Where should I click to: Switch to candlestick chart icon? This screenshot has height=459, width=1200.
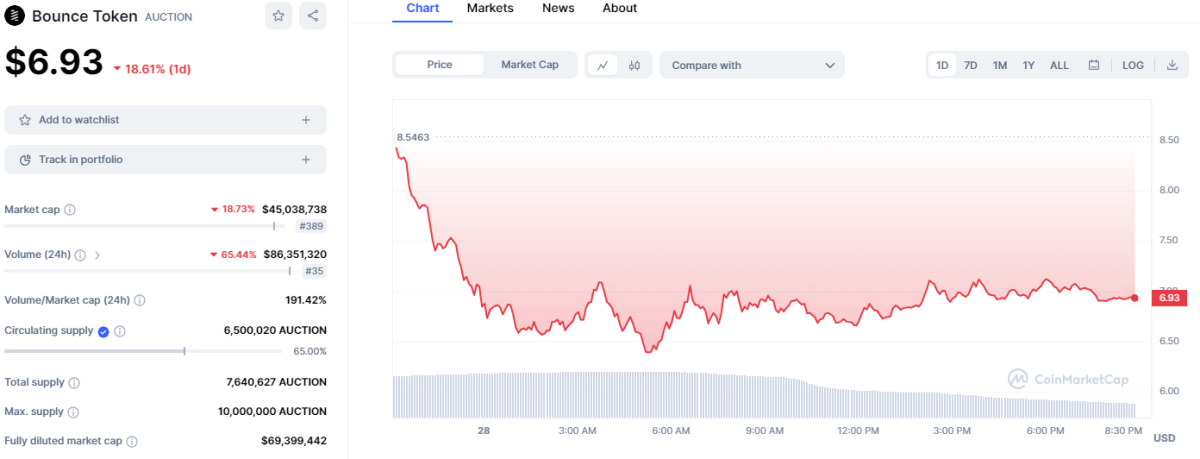coord(635,65)
